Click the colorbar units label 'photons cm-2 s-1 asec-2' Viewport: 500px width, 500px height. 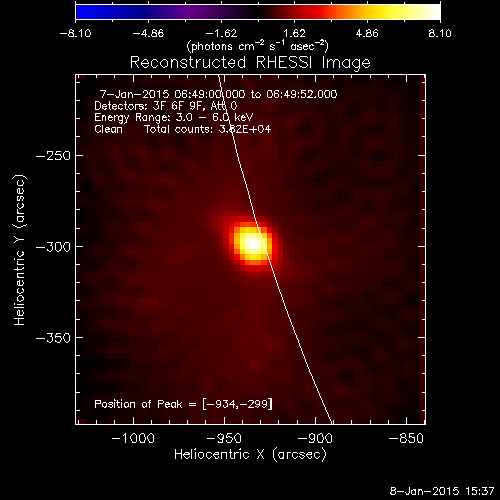(257, 46)
